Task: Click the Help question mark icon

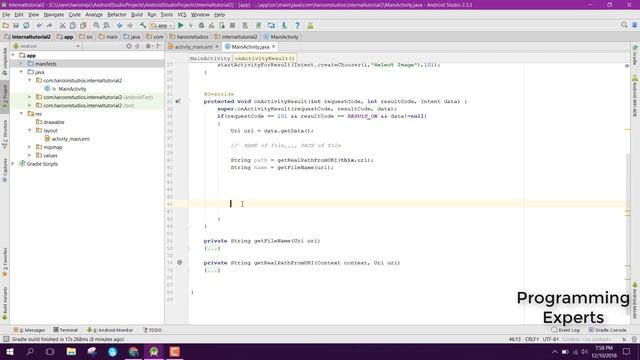Action: (297, 25)
